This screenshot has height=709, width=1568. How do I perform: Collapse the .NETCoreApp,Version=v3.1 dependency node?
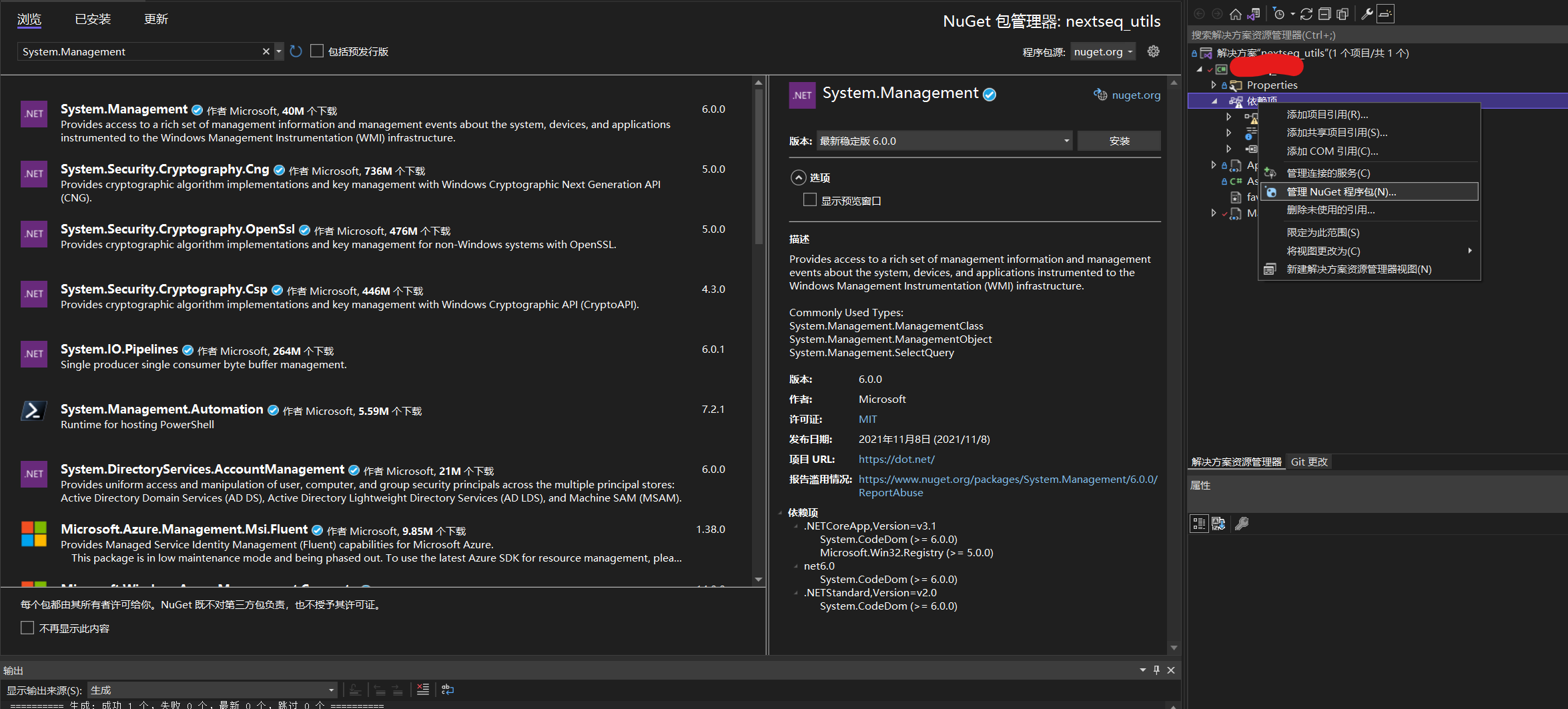click(x=795, y=526)
